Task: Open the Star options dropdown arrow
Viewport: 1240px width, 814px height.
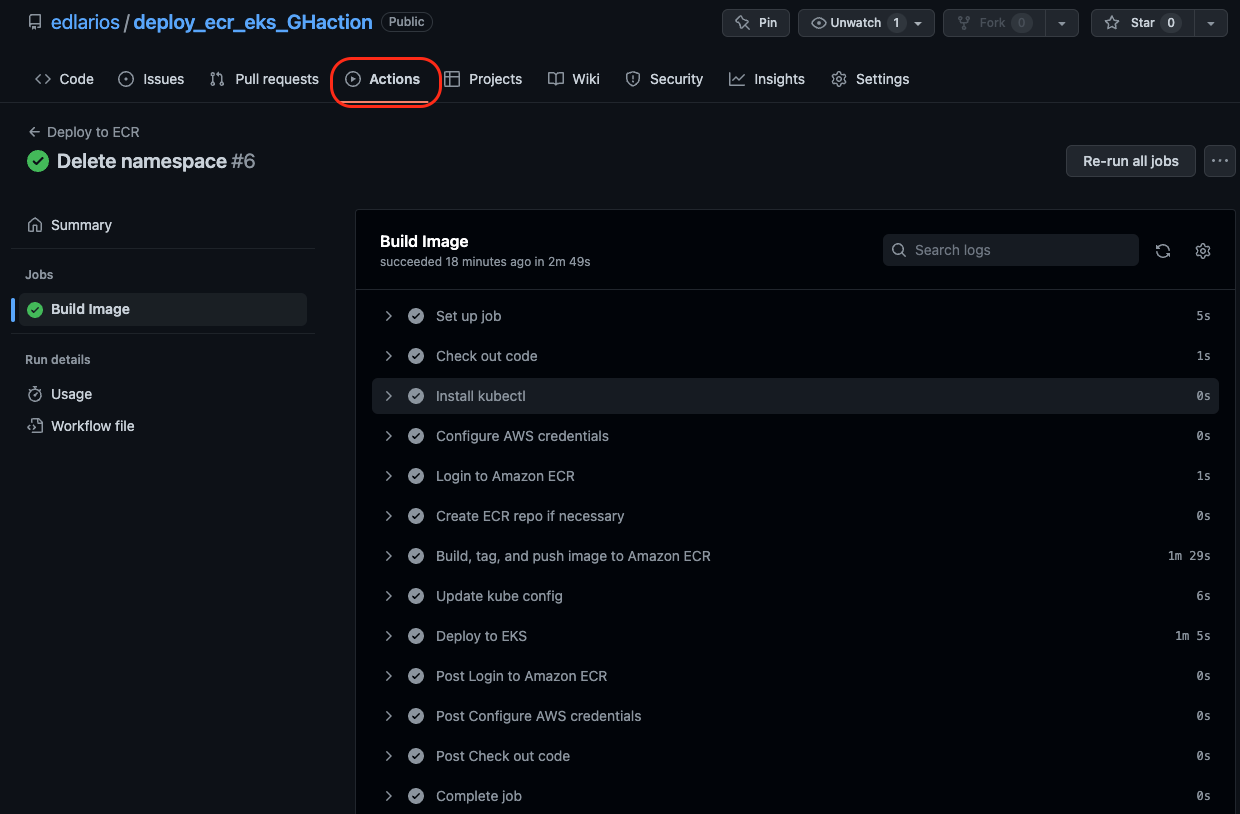Action: click(x=1211, y=22)
